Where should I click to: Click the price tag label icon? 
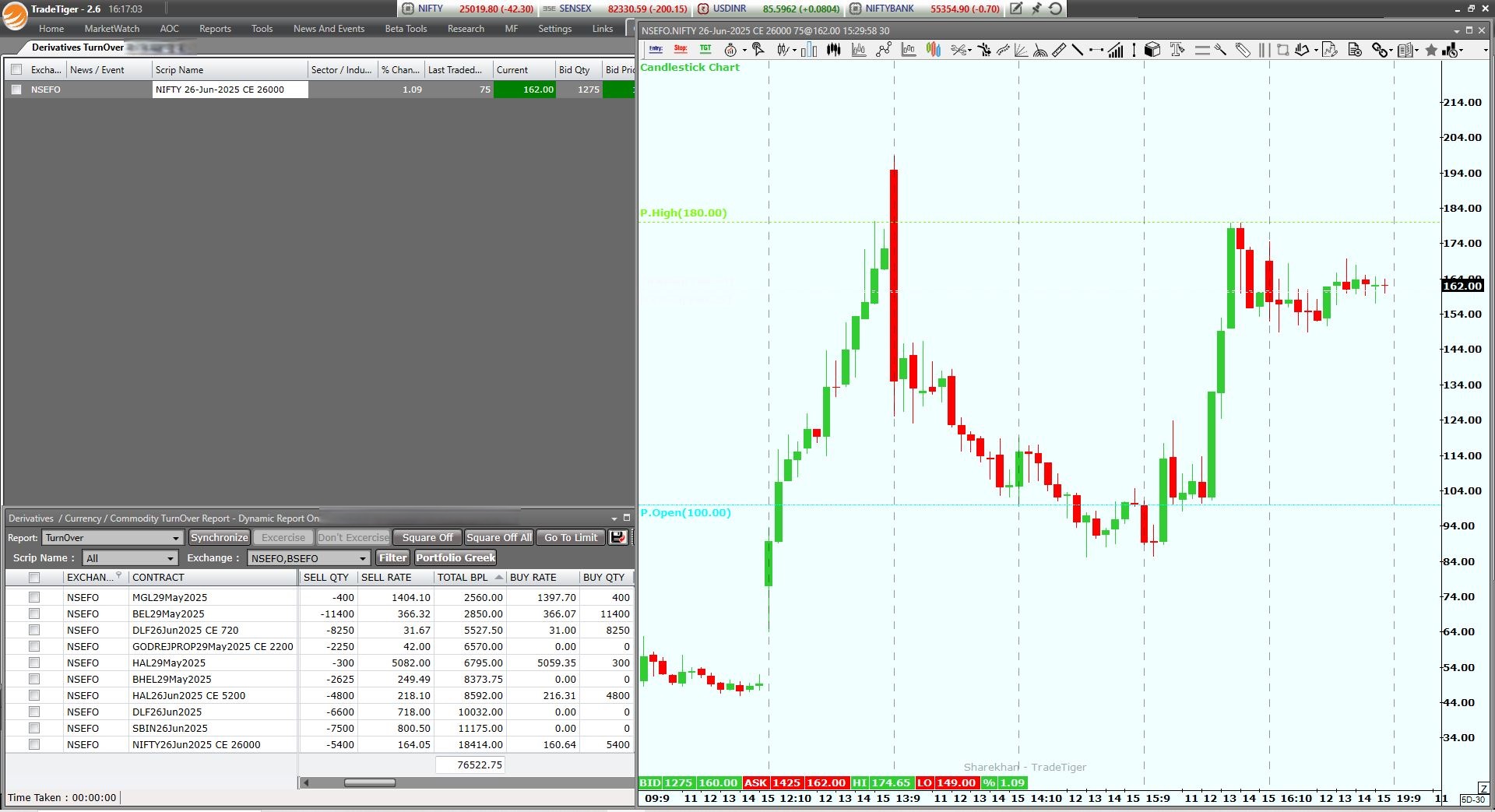(x=1243, y=50)
